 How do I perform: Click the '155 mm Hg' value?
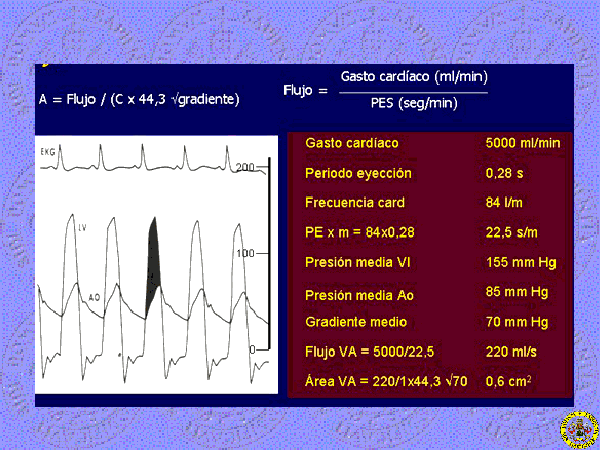521,262
